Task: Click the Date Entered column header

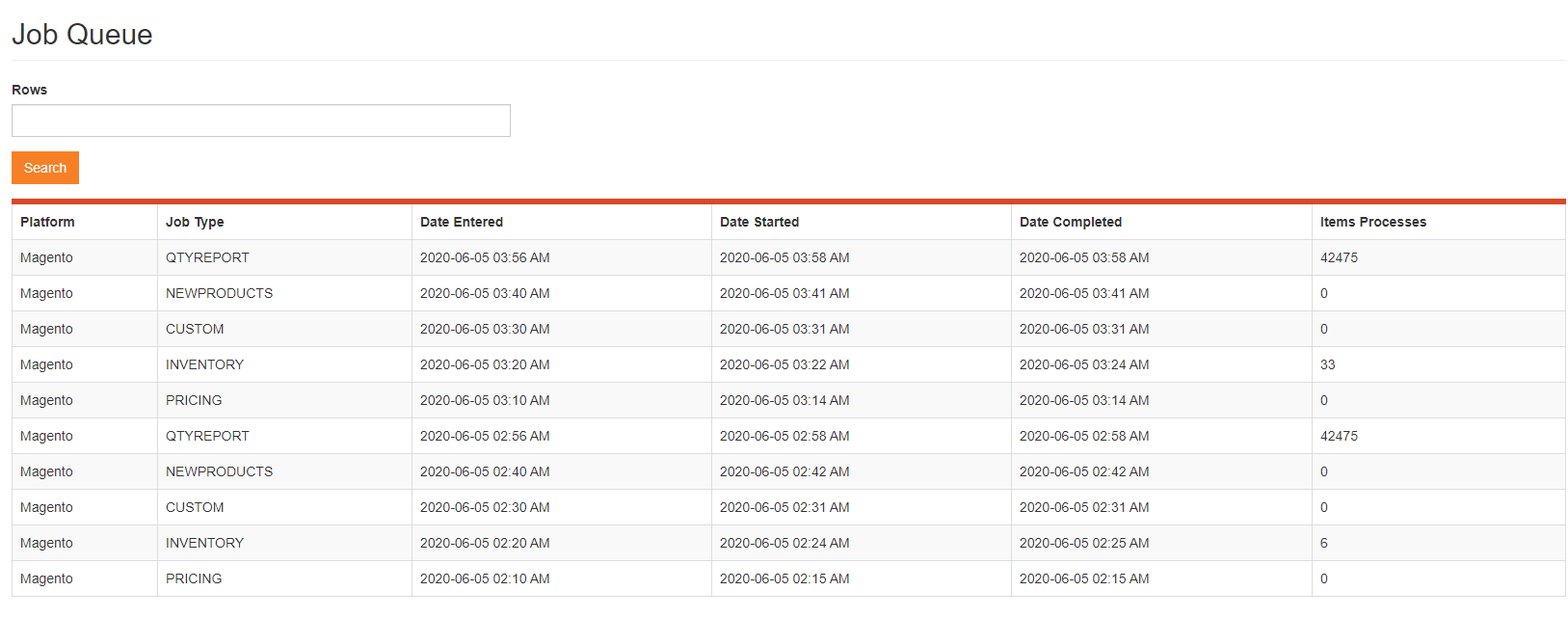Action: [x=462, y=222]
